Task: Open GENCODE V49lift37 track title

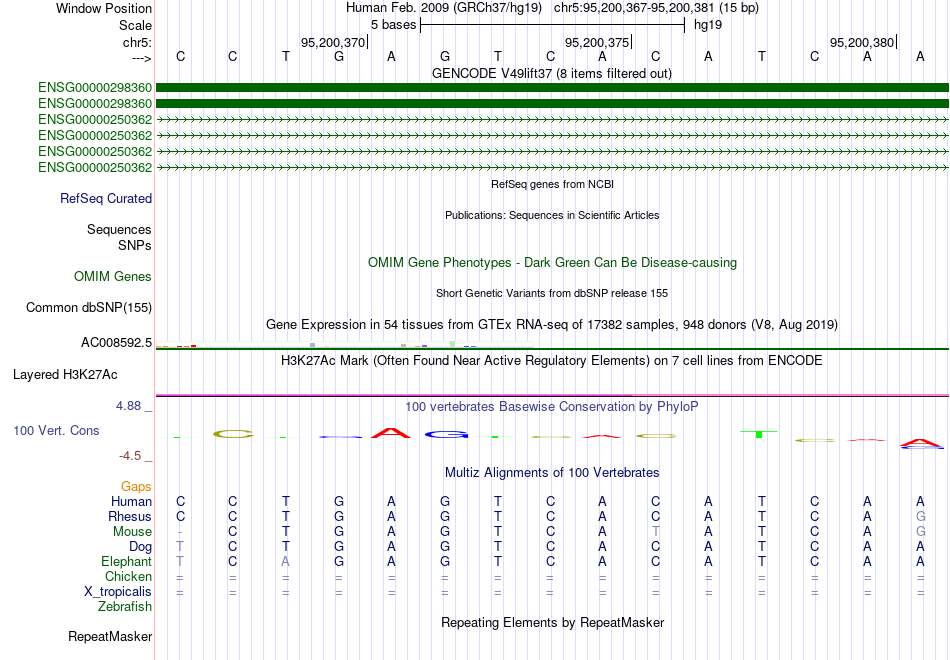Action: (x=551, y=74)
